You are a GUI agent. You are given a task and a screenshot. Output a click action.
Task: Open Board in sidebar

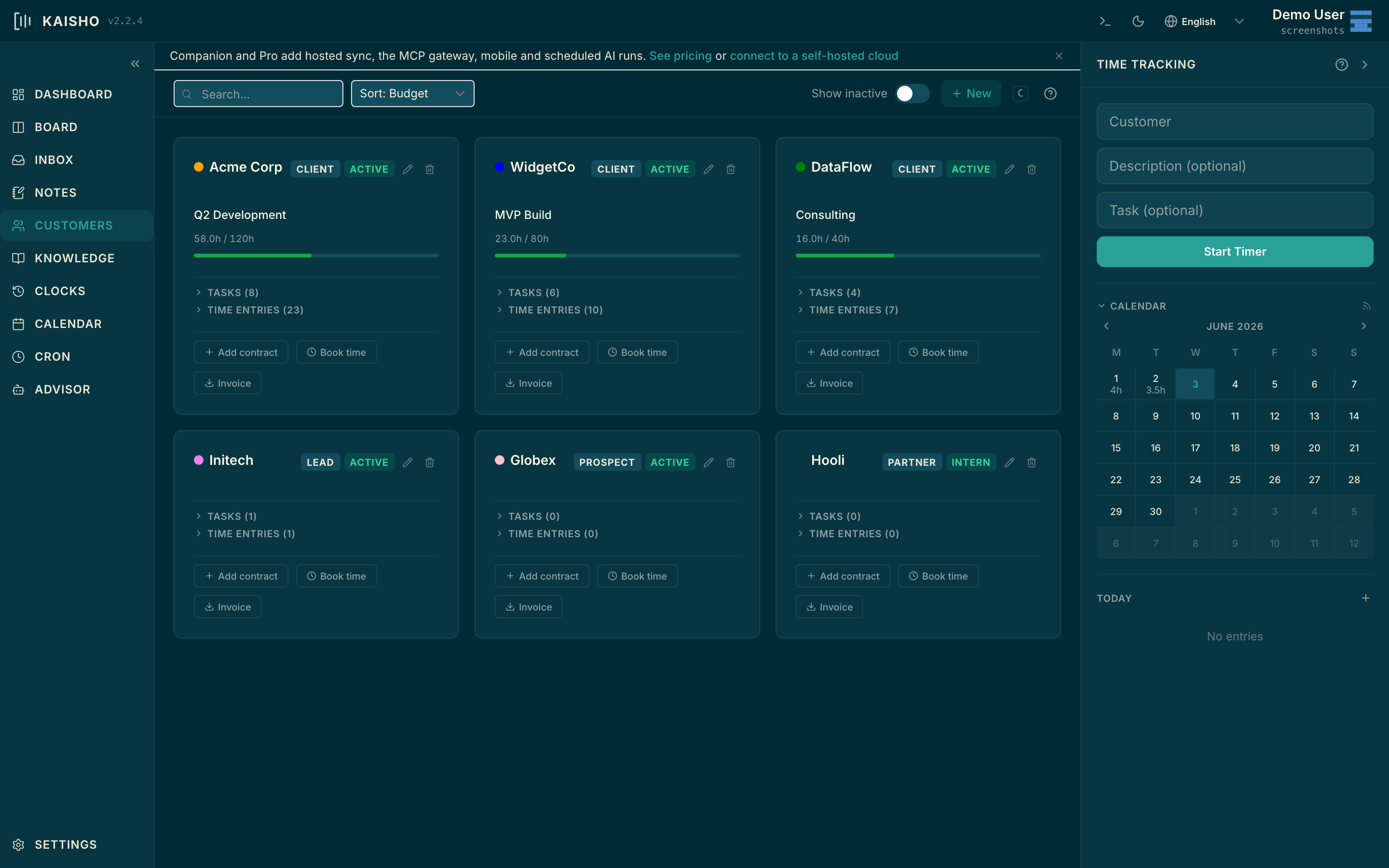(x=77, y=127)
